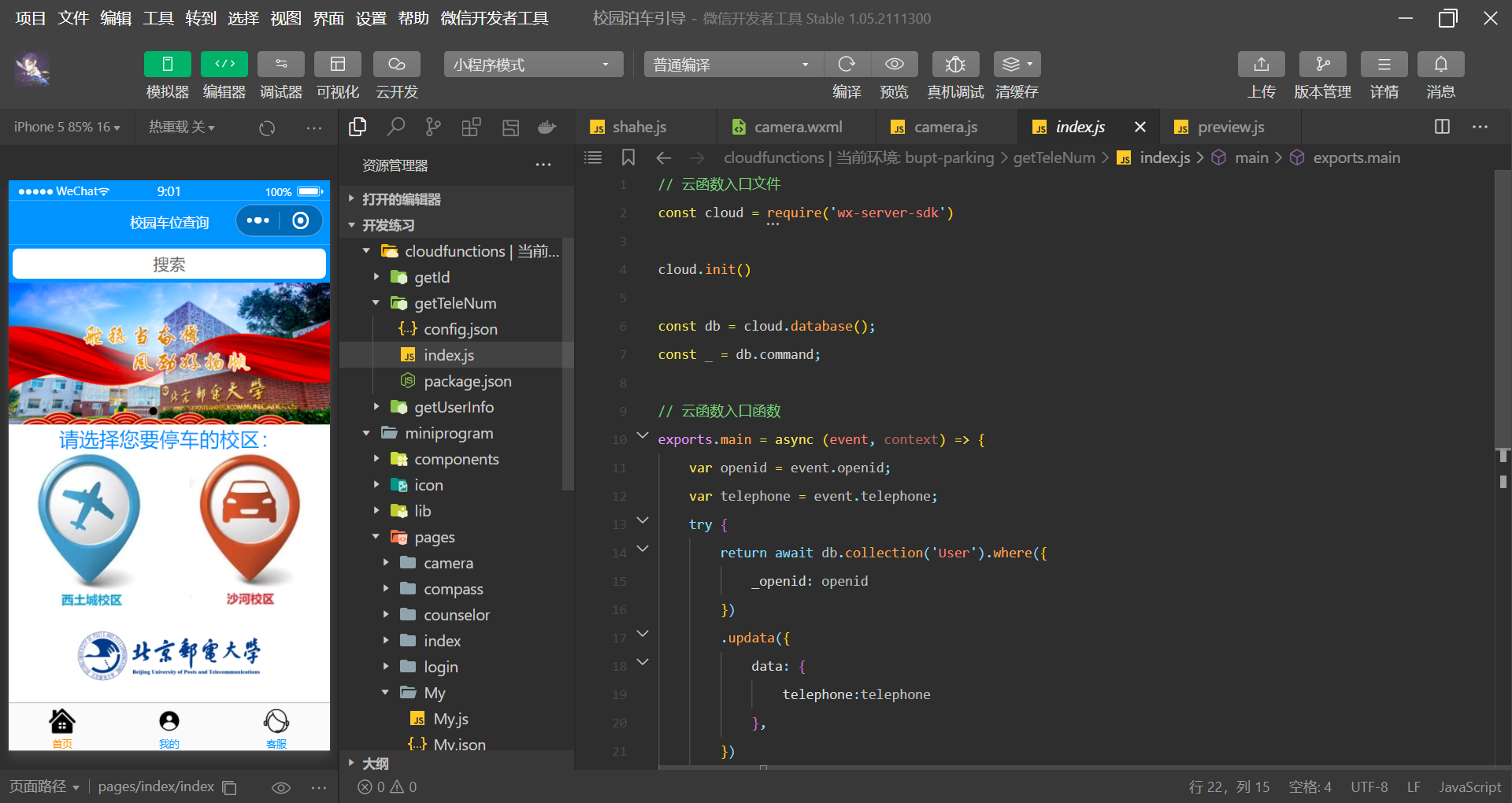Select the 沙河校区 campus pin

pyautogui.click(x=250, y=531)
